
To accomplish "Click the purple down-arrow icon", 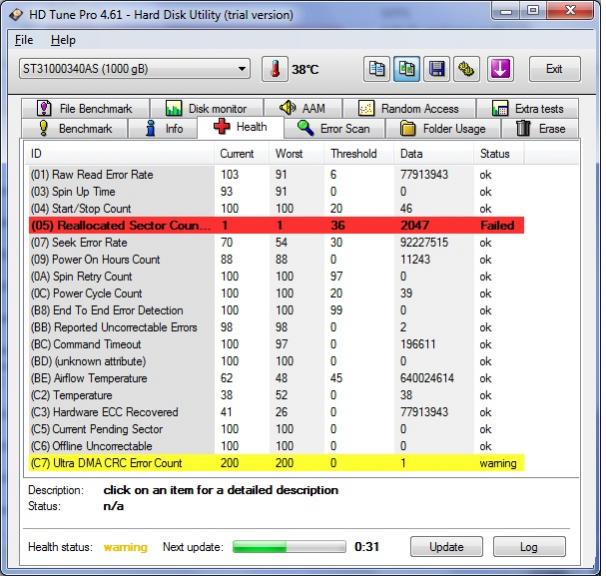I will (x=500, y=69).
